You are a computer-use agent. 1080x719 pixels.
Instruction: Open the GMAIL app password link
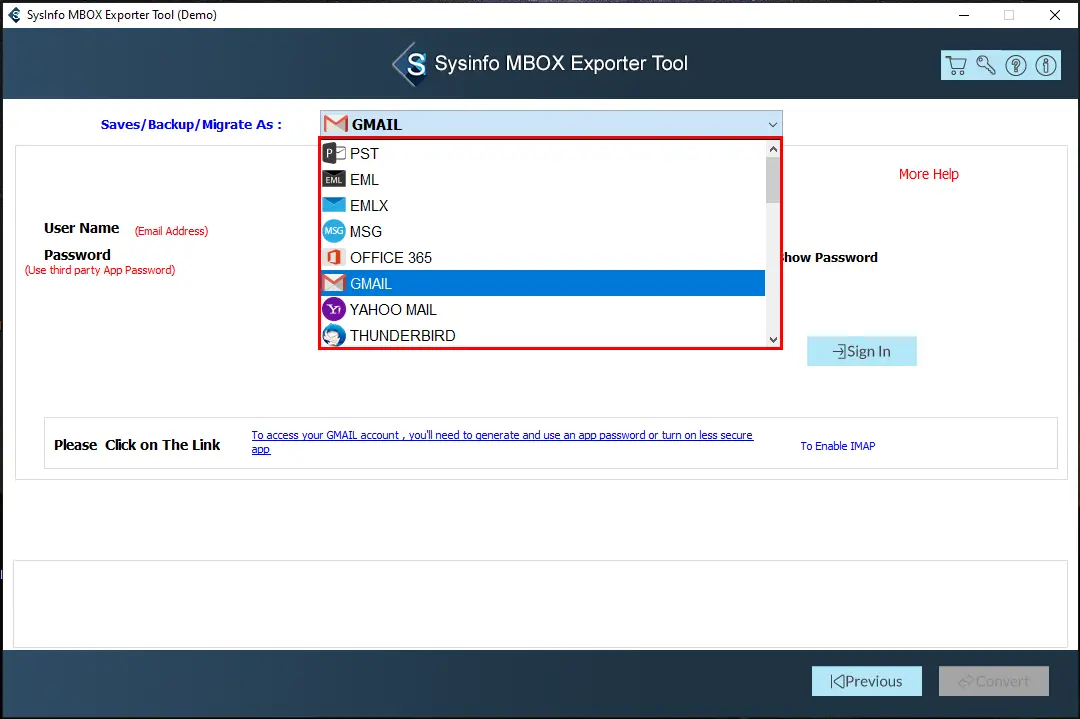tap(502, 442)
